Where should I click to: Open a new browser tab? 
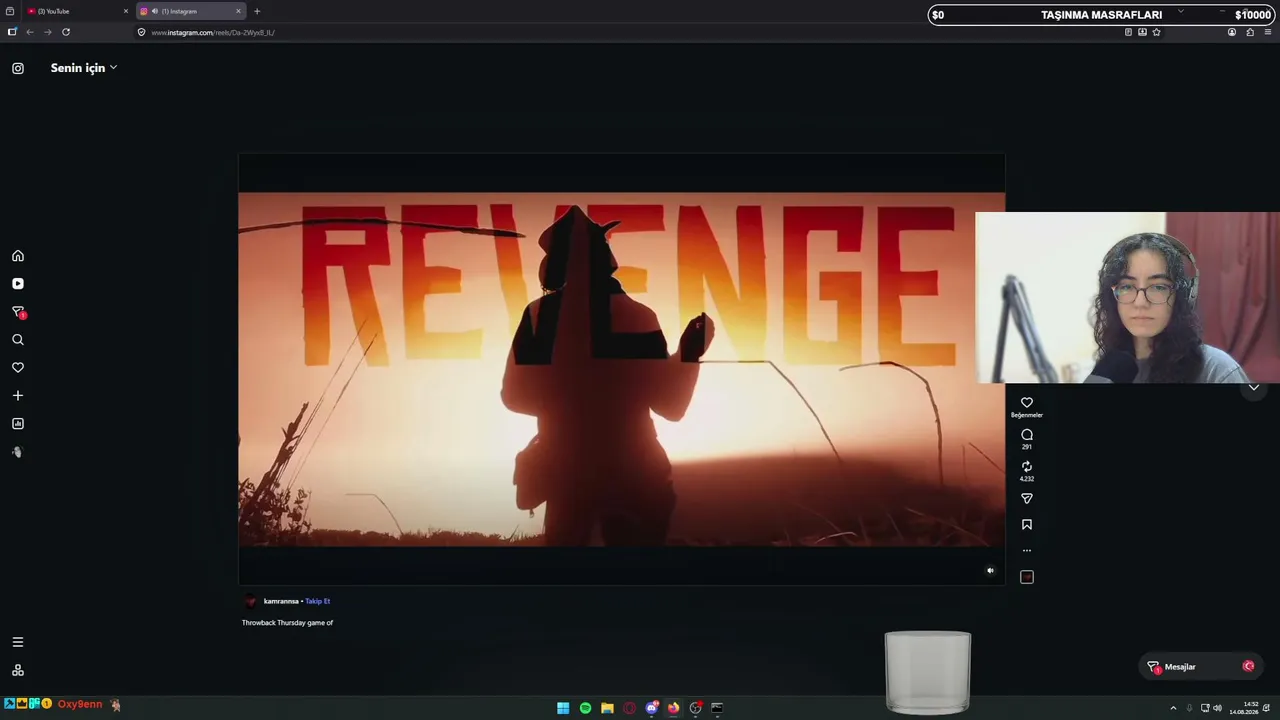(x=257, y=11)
